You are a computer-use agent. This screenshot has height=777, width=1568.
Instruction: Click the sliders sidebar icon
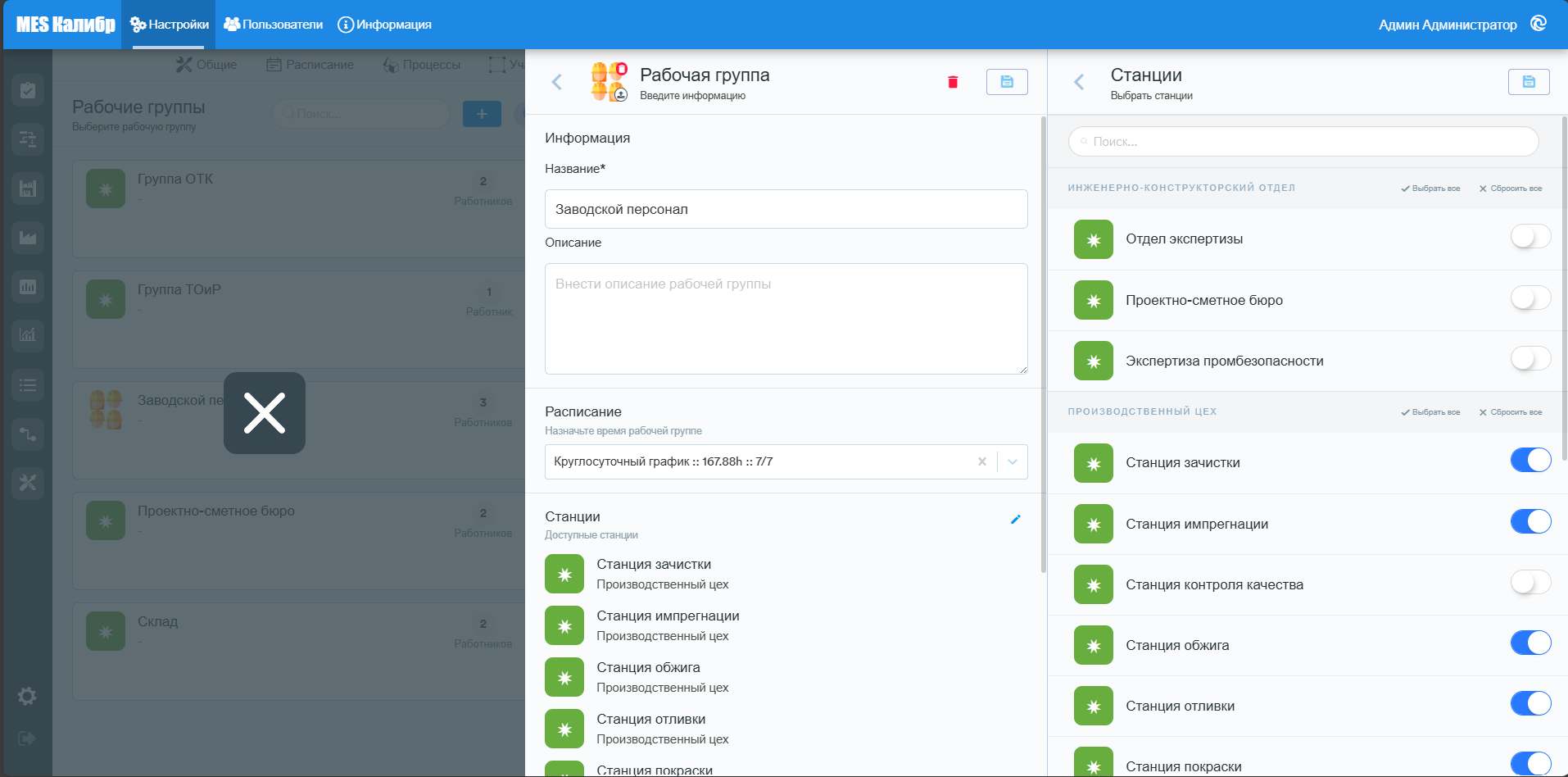click(x=28, y=139)
